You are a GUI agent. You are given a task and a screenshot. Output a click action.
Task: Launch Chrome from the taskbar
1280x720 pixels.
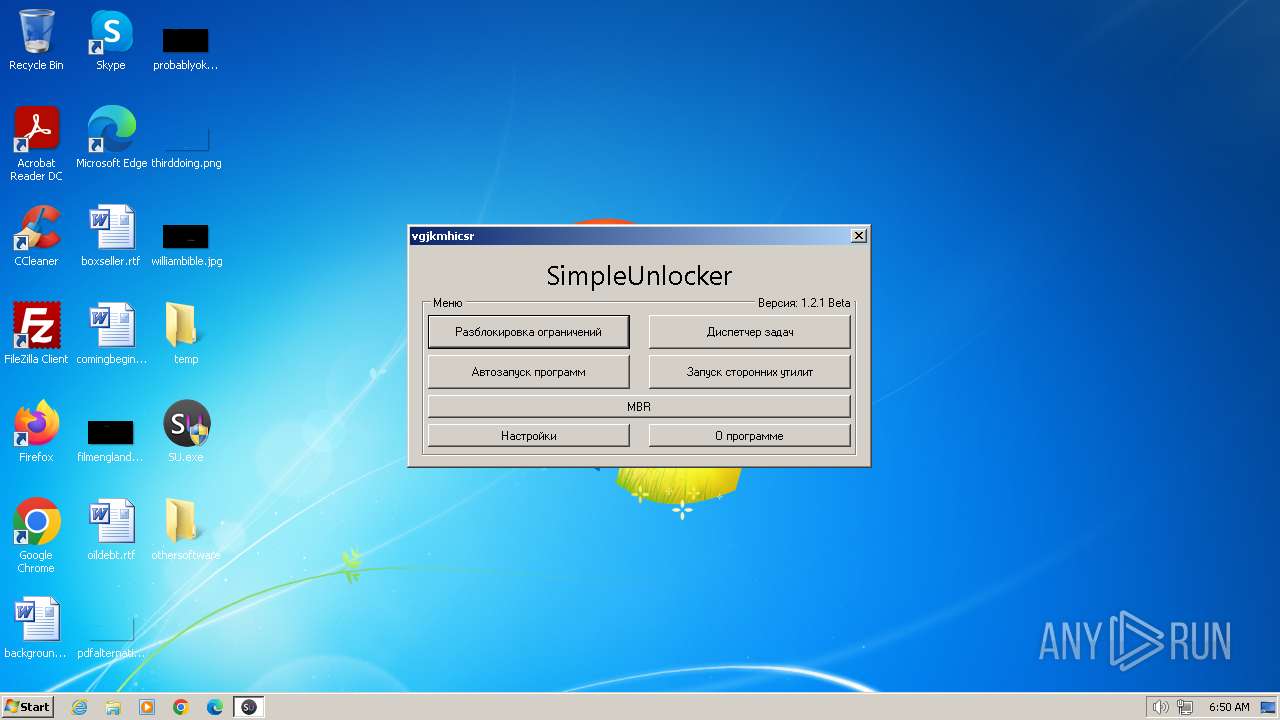click(x=181, y=707)
